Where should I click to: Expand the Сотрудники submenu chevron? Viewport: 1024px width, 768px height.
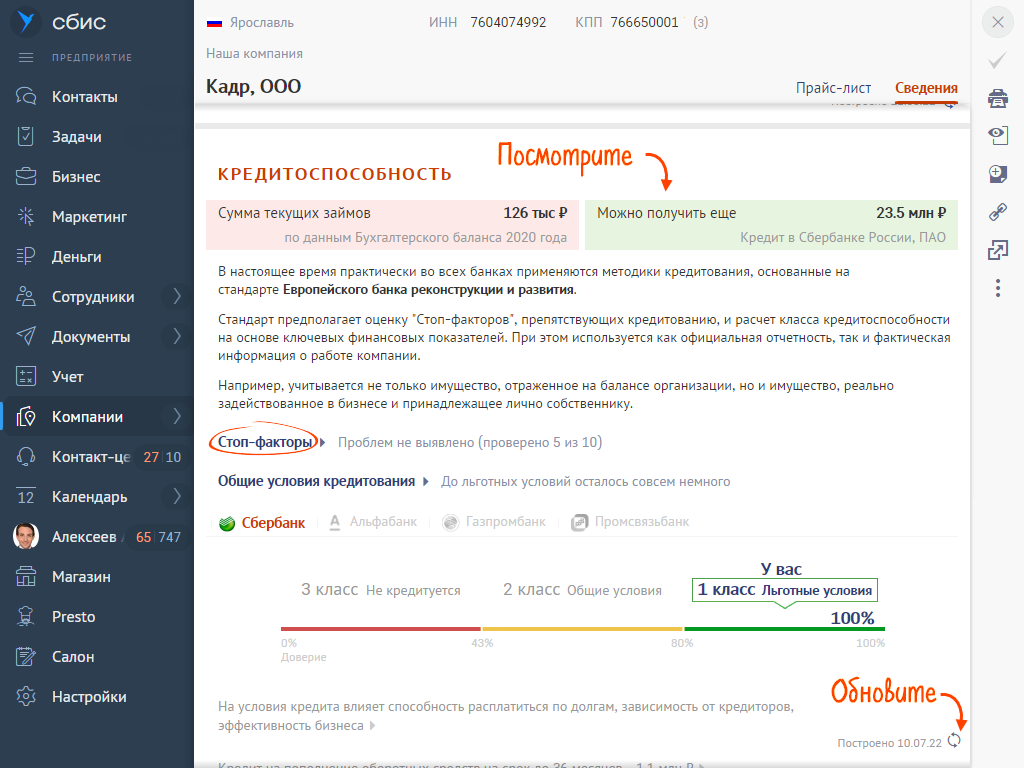tap(177, 296)
